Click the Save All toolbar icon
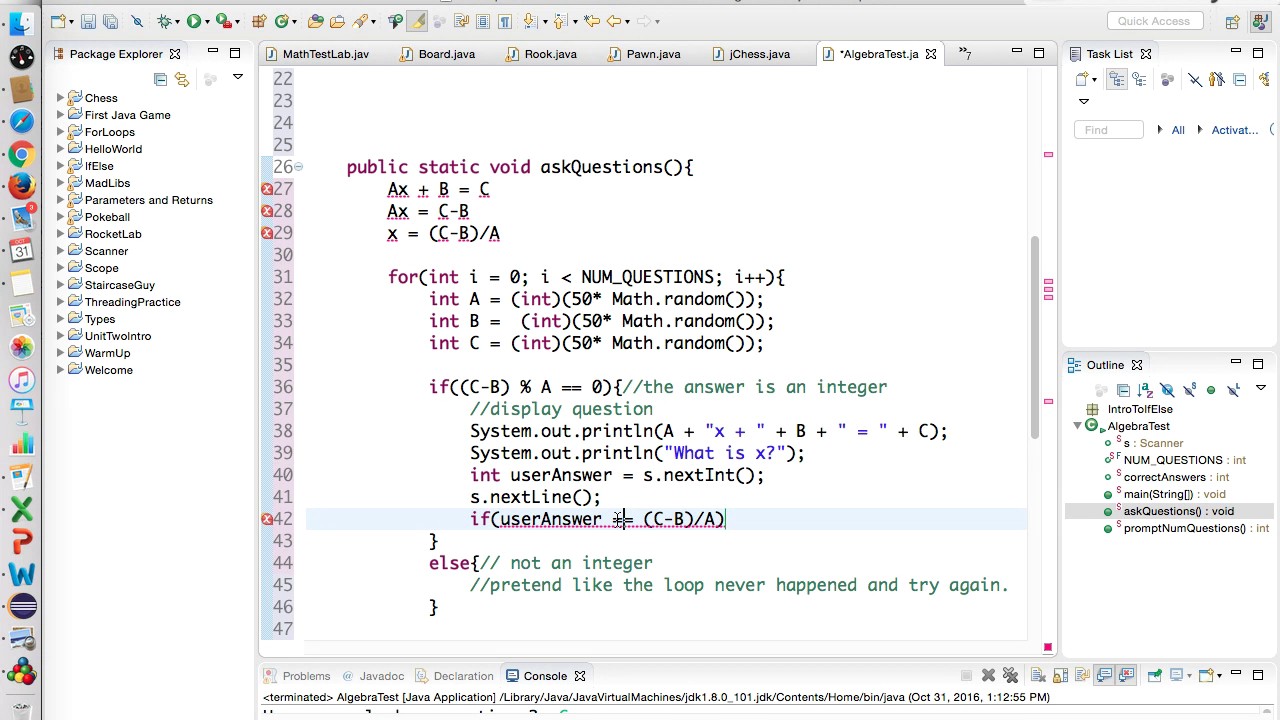Image resolution: width=1280 pixels, height=720 pixels. [110, 21]
